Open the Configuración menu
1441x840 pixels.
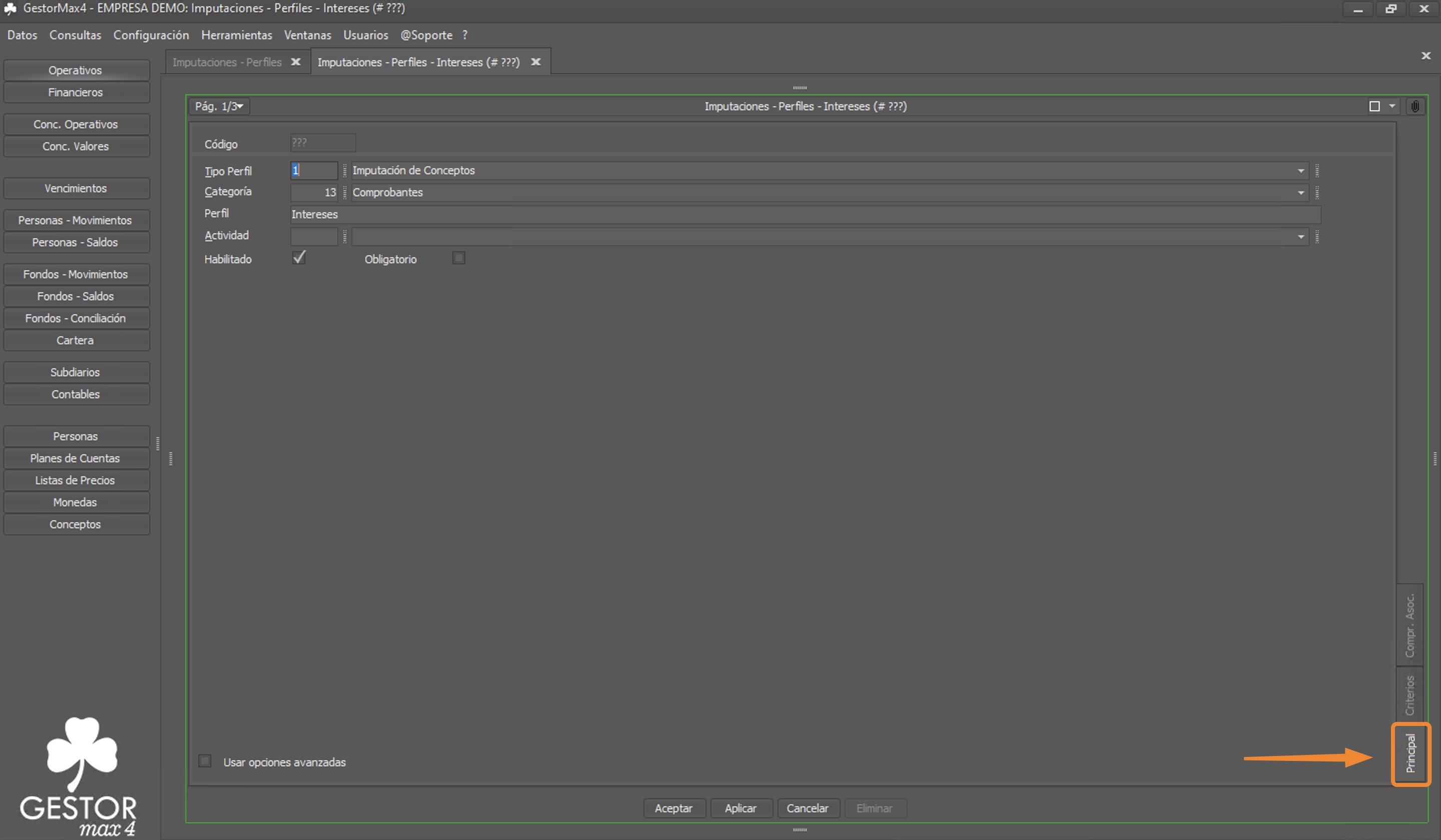click(x=151, y=35)
